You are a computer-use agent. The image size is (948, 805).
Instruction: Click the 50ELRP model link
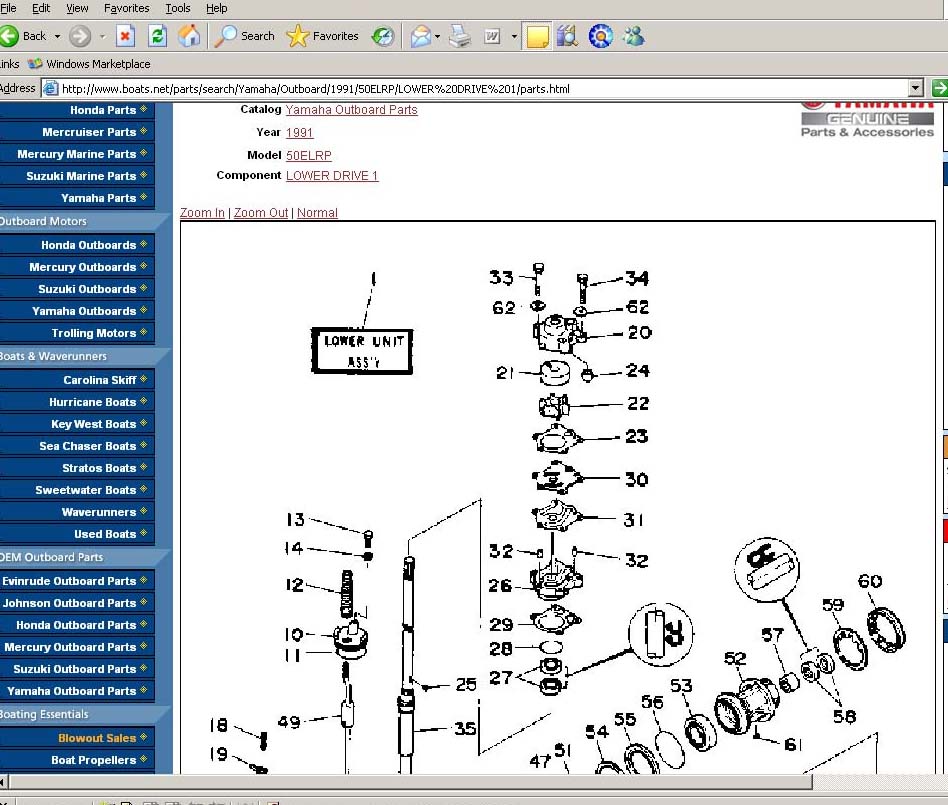tap(308, 155)
